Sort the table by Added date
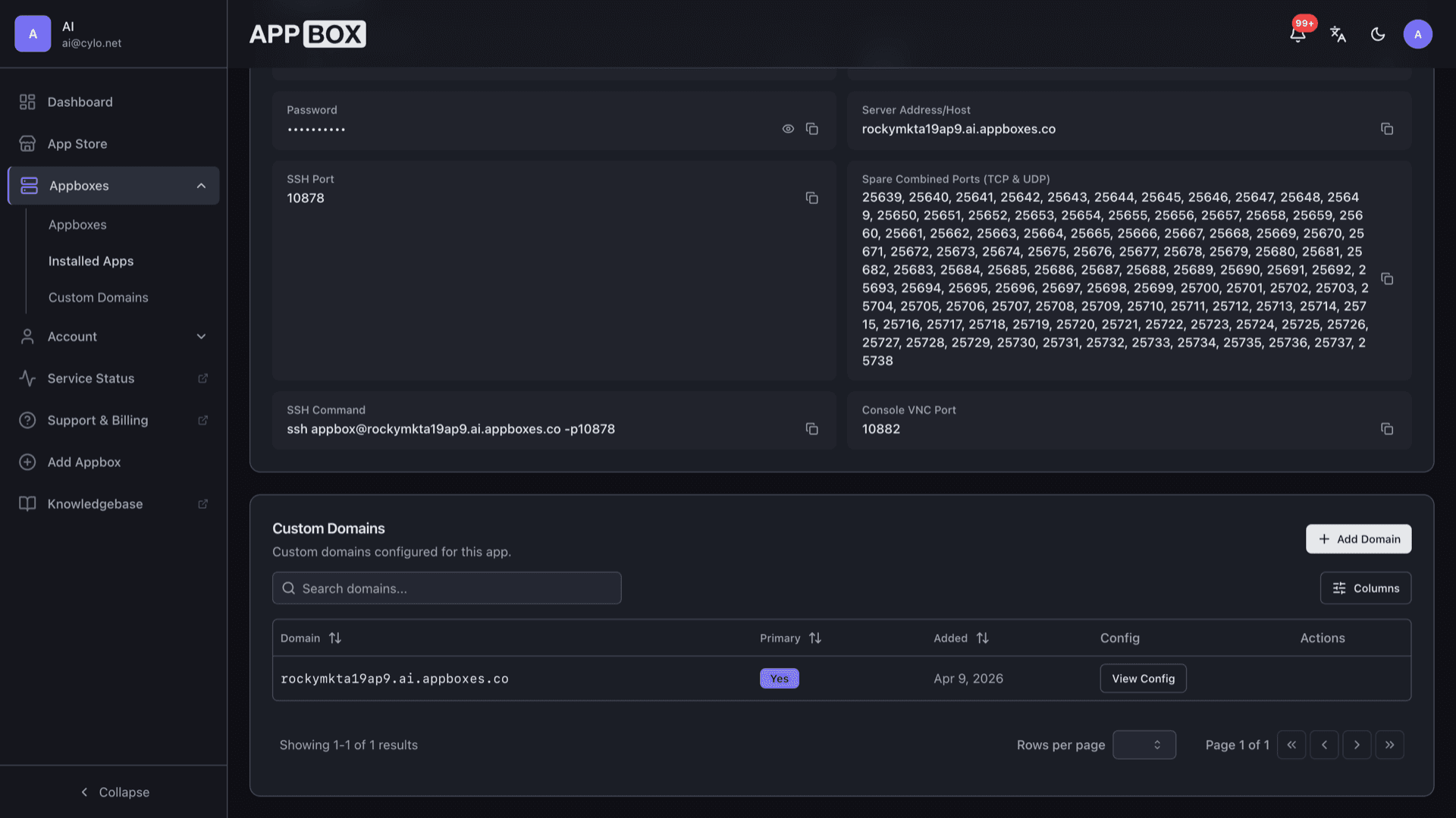The image size is (1456, 818). coord(961,638)
